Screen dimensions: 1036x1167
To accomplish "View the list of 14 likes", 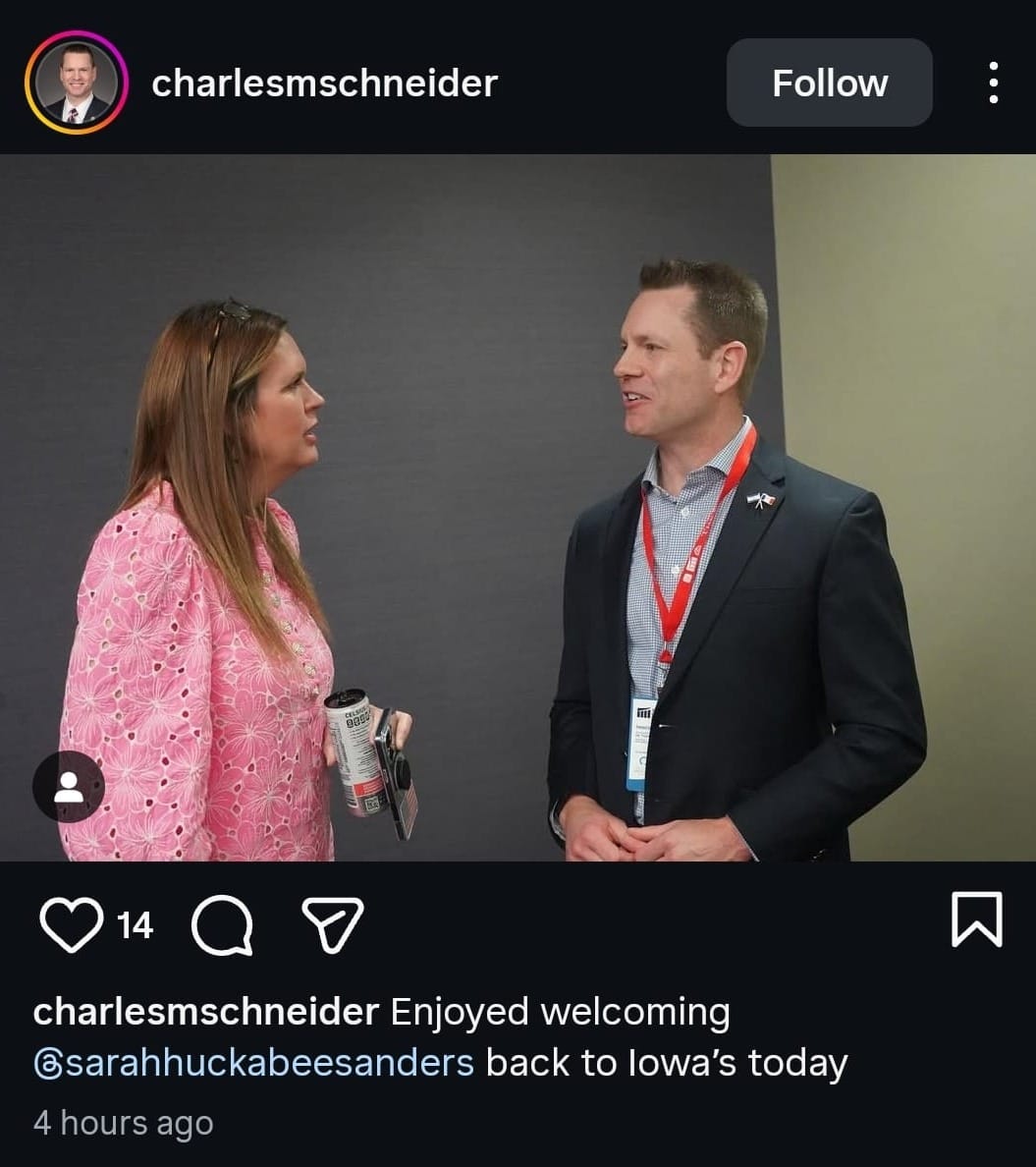I will tap(135, 925).
